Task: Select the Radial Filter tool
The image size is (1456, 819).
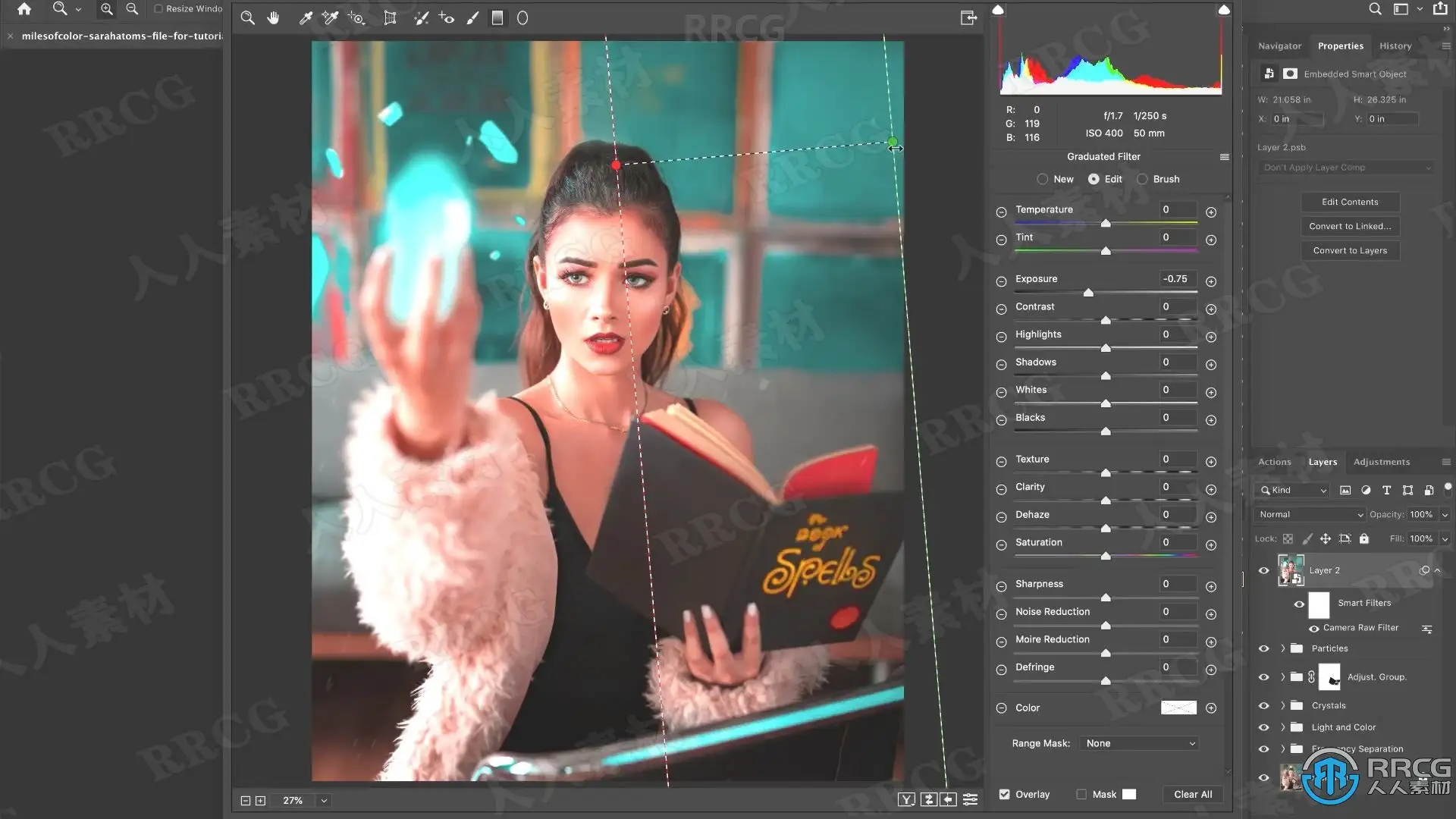Action: (522, 18)
